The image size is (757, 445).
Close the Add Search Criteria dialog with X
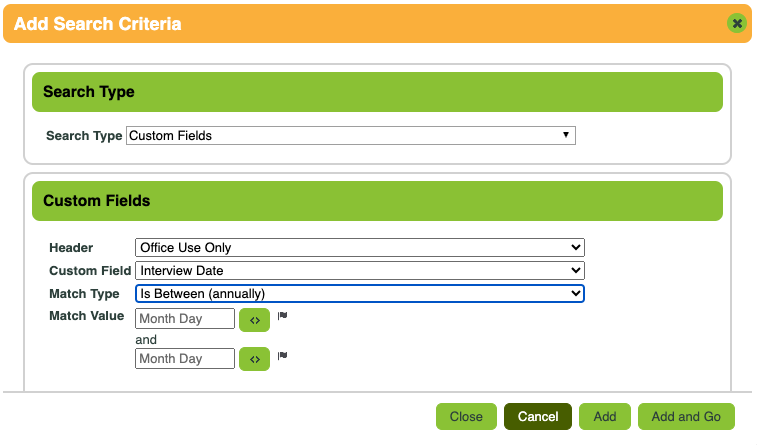(x=736, y=23)
